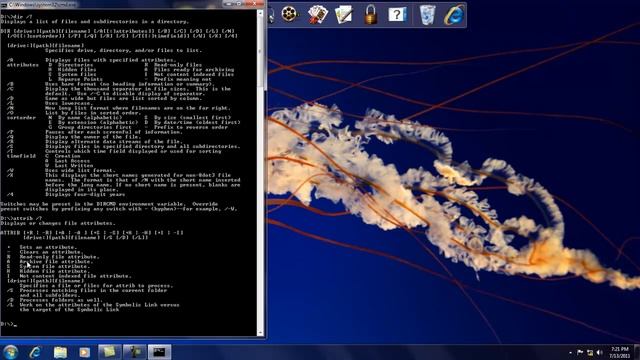Close the Command Prompt window
Screen dimensions: 640x360
(255, 4)
